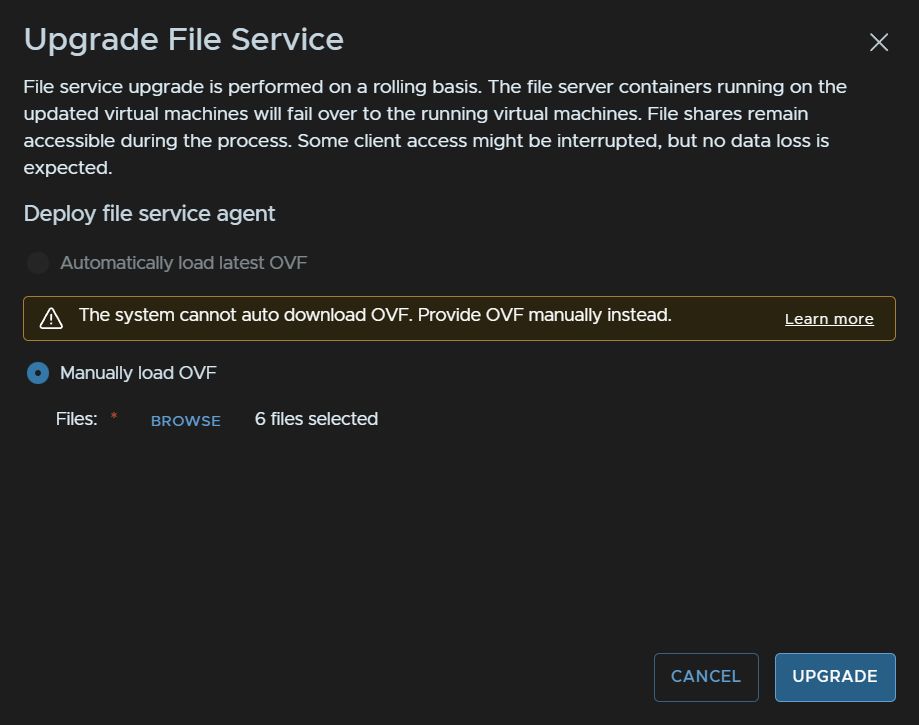Open the Learn more link
Image resolution: width=919 pixels, height=725 pixels.
click(829, 319)
